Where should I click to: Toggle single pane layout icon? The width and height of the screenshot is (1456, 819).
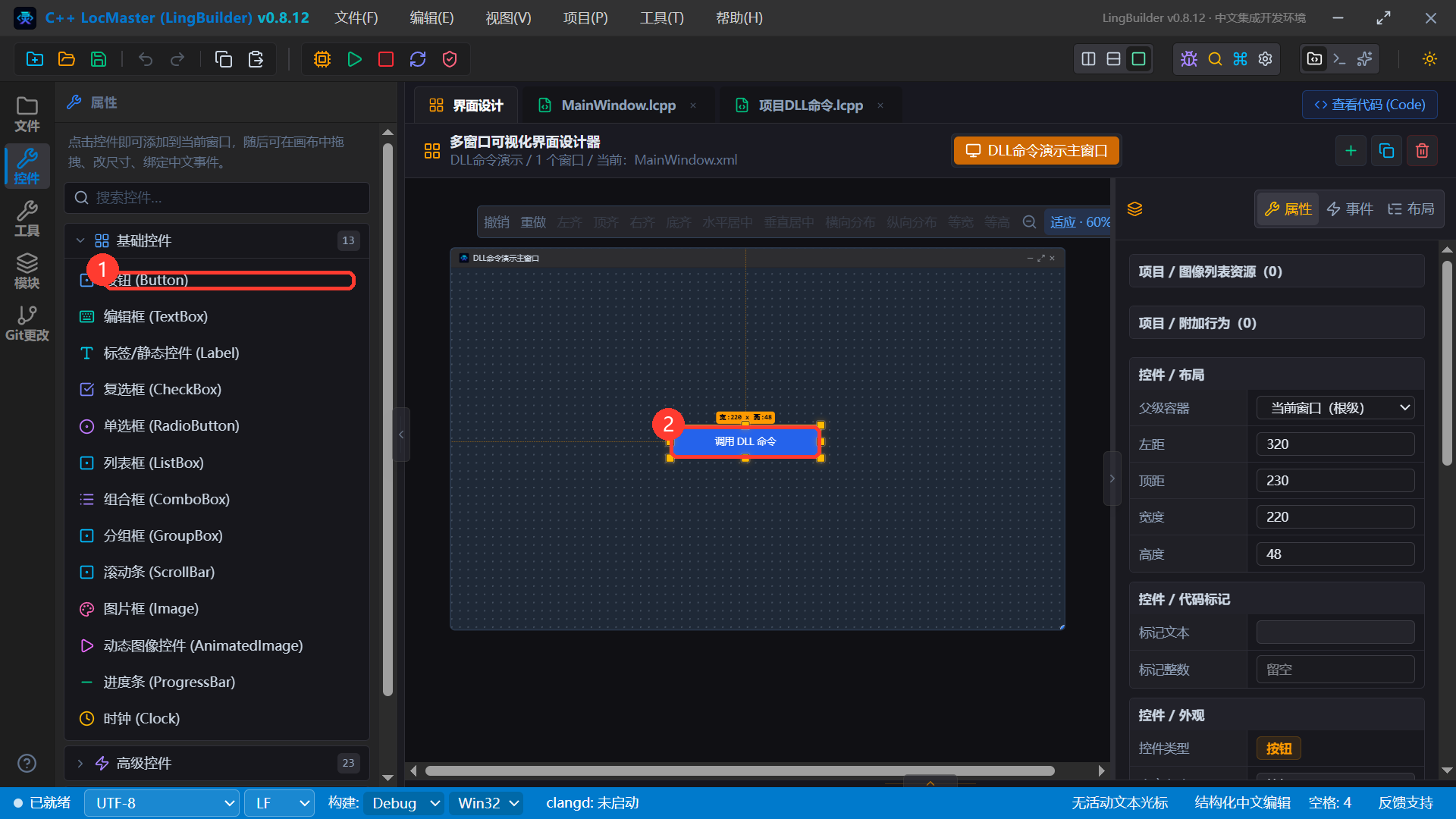(x=1139, y=59)
